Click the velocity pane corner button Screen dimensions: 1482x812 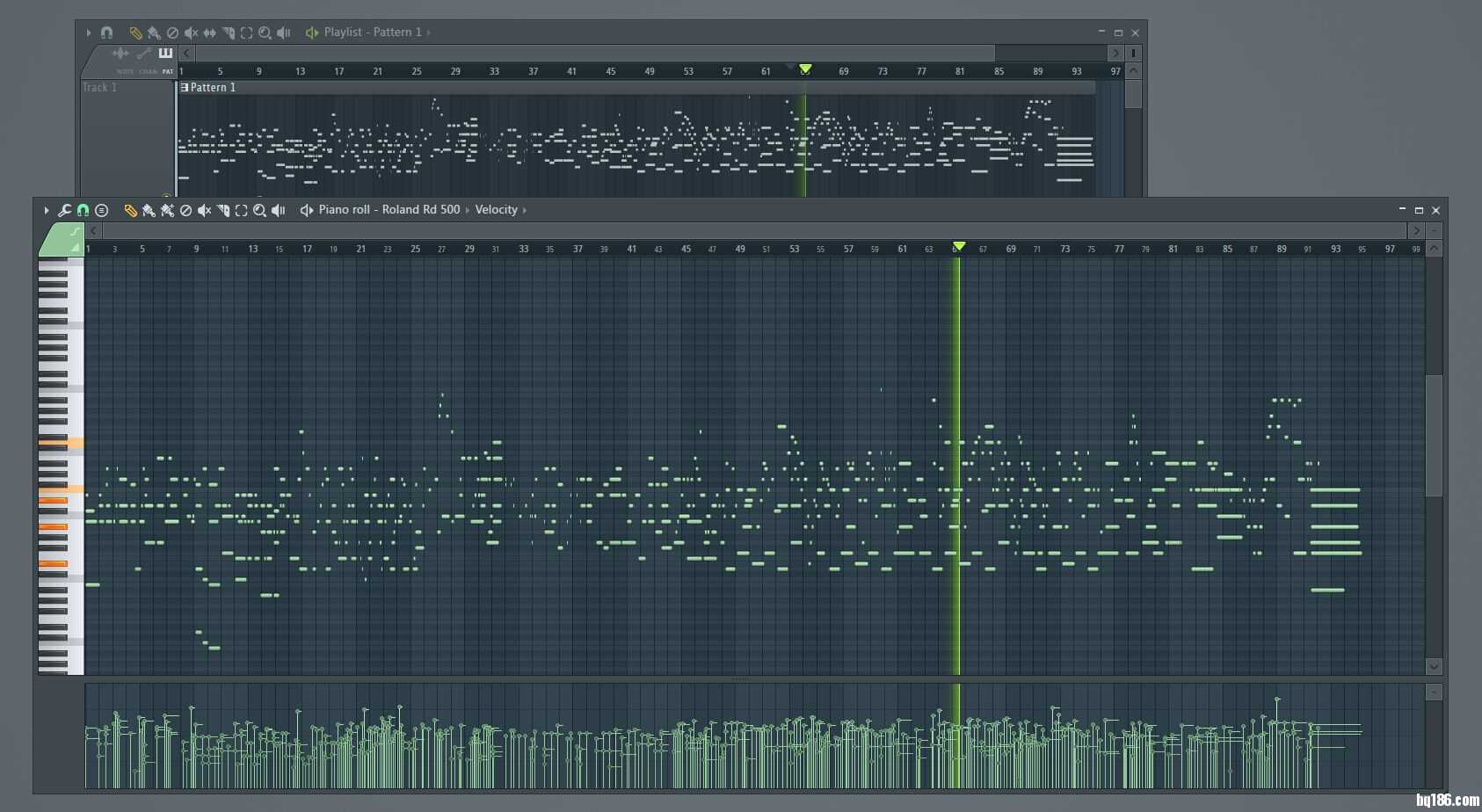coord(1434,692)
